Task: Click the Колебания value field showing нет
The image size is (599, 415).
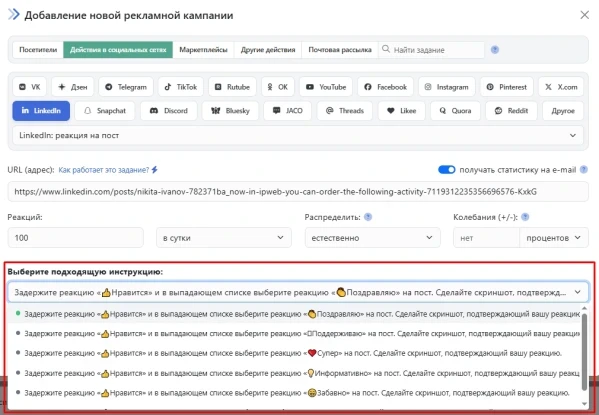Action: pos(486,238)
